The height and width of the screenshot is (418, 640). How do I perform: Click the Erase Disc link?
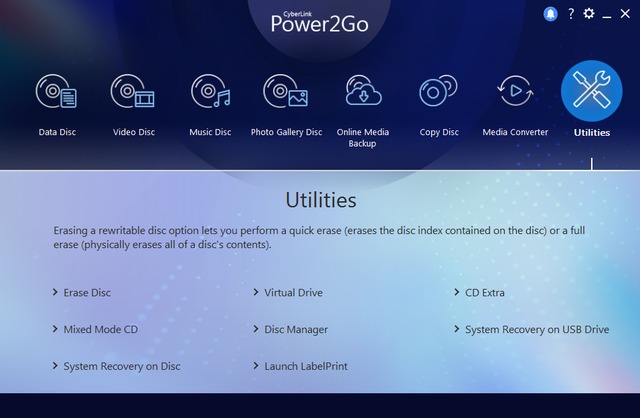point(87,293)
